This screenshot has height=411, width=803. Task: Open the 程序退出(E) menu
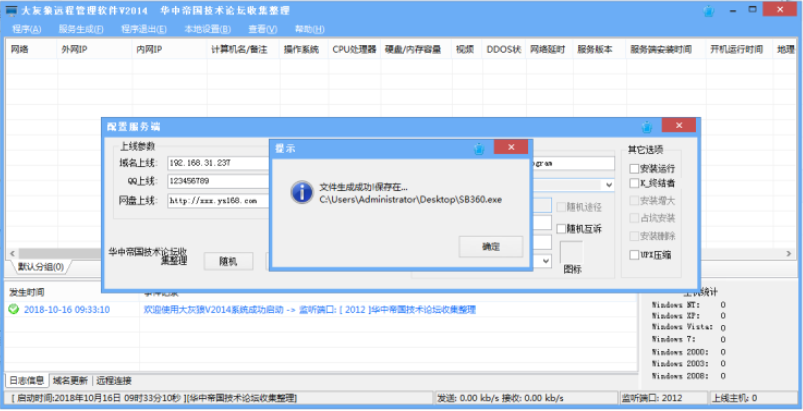point(143,29)
